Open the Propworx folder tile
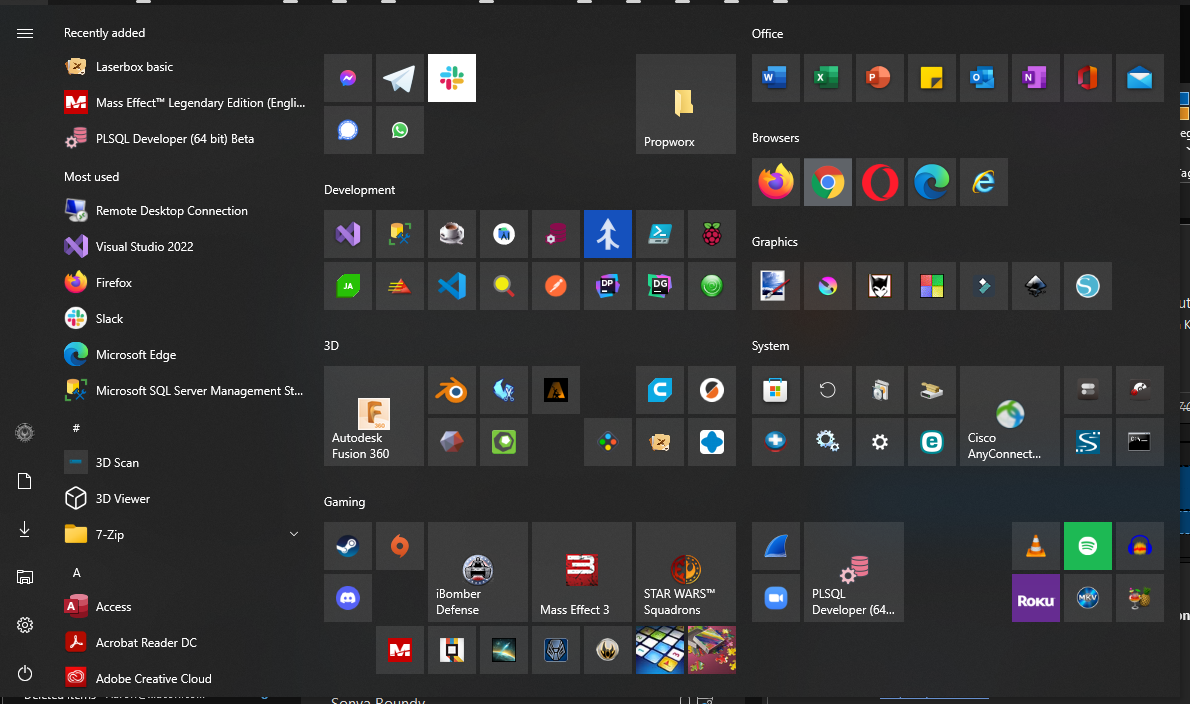1190x704 pixels. point(685,104)
